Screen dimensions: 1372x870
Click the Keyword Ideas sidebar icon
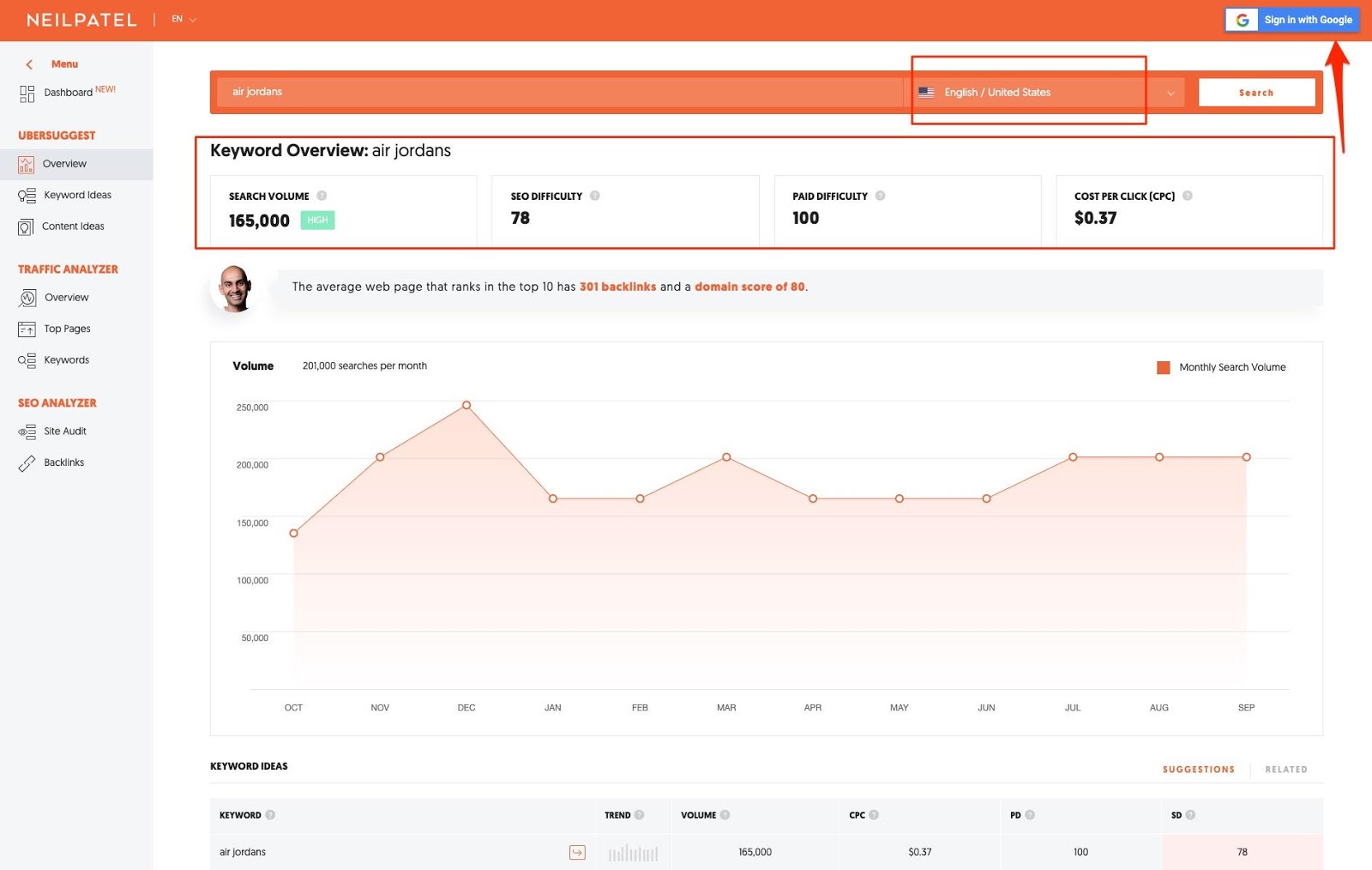[27, 196]
